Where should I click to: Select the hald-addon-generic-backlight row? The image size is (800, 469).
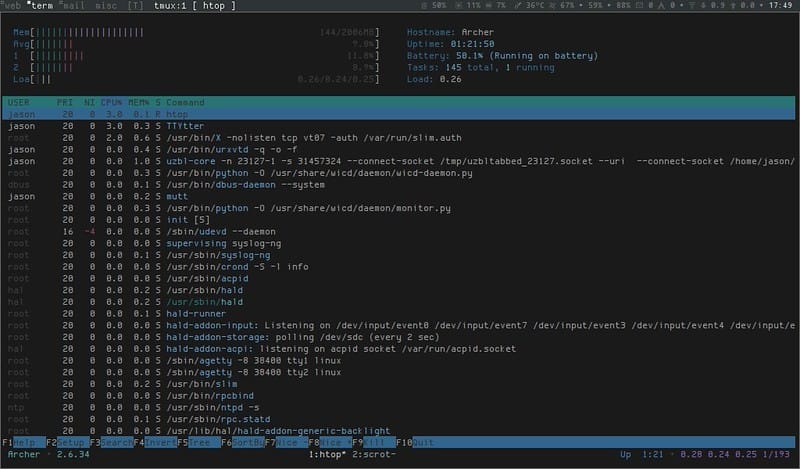pos(398,431)
